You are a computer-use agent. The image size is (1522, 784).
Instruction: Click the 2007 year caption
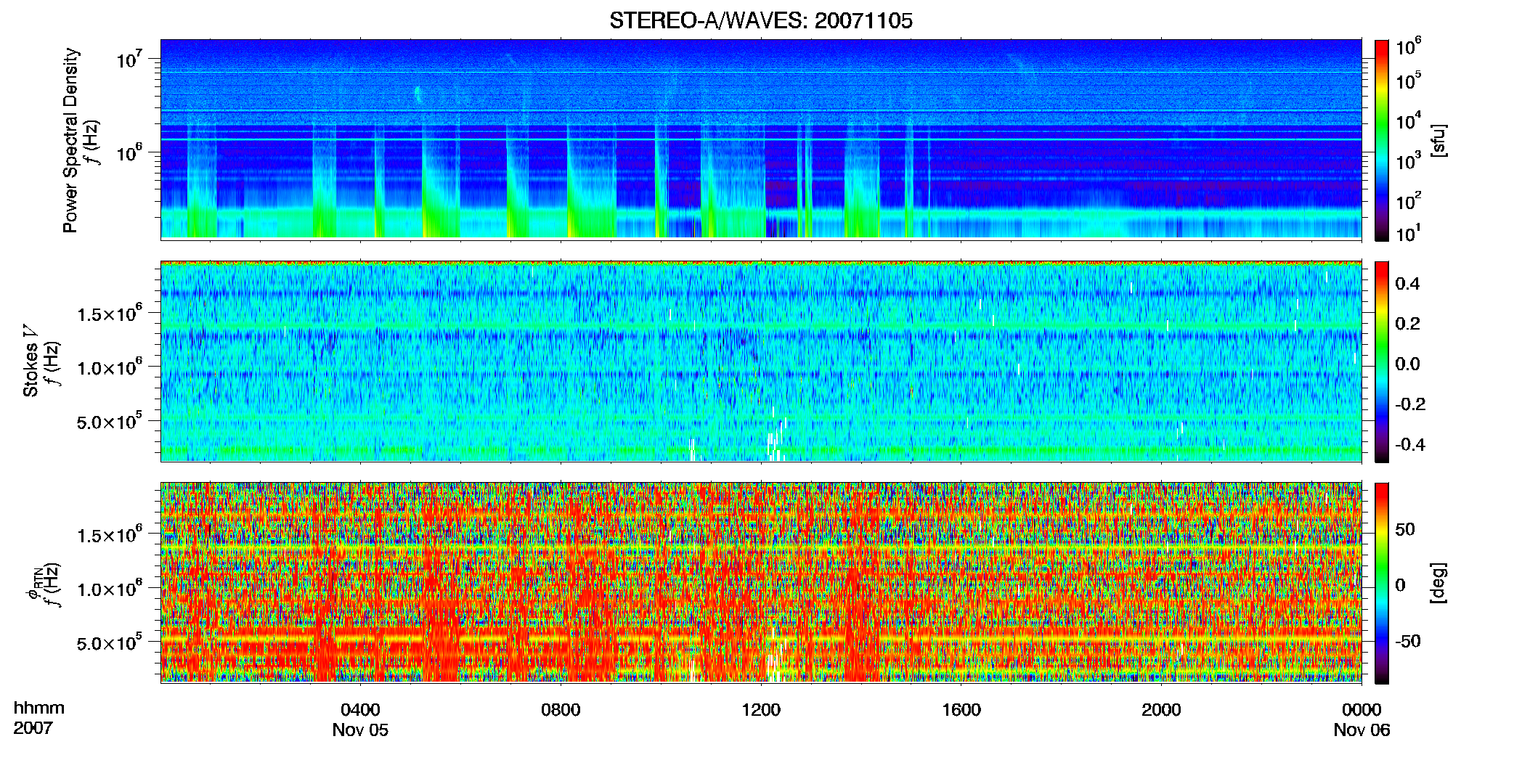33,728
